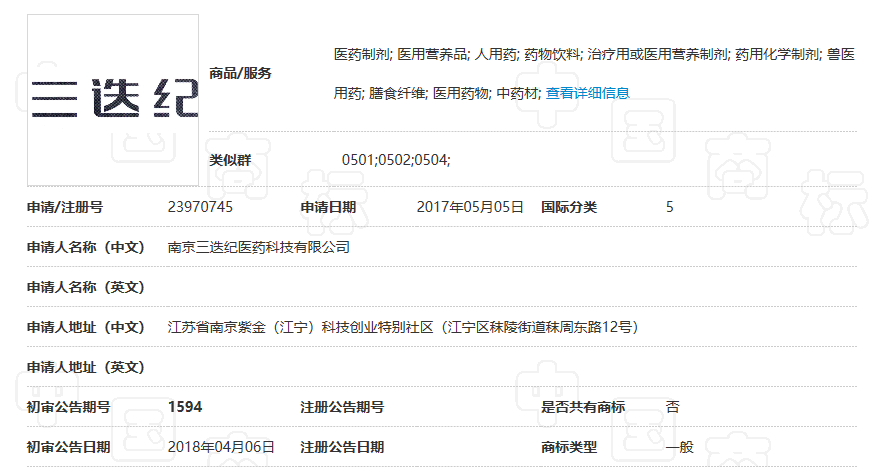Click the 类似群 label
Screen dimensions: 884x467
click(230, 160)
